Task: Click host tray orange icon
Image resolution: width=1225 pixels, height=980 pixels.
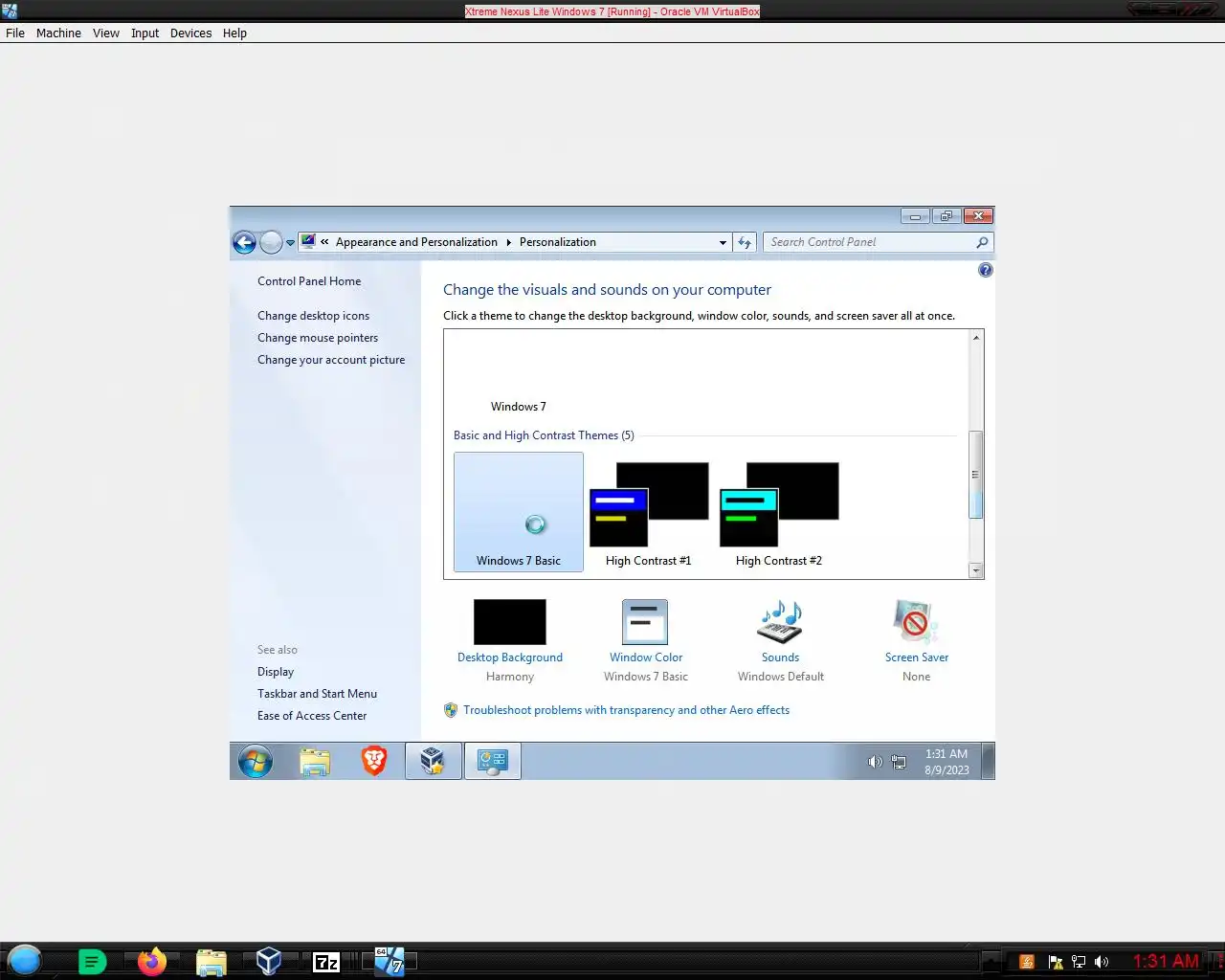Action: point(1027,962)
